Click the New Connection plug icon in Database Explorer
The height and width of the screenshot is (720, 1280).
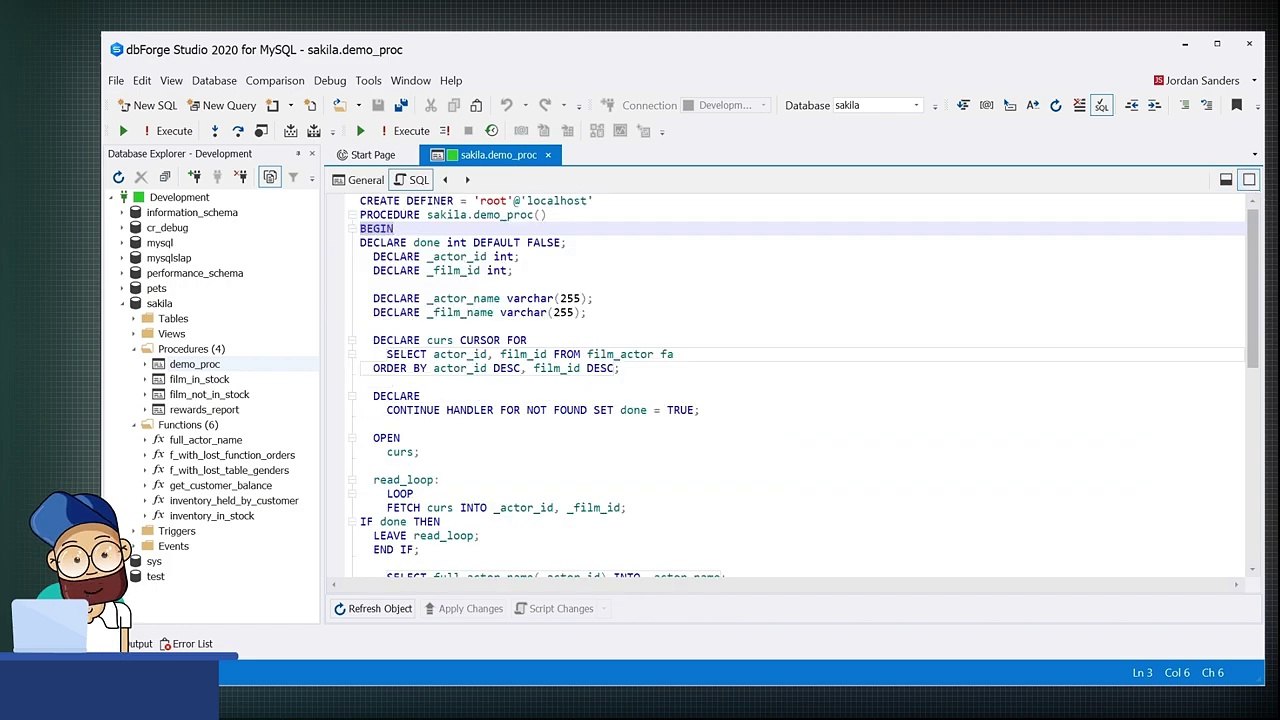coord(194,177)
